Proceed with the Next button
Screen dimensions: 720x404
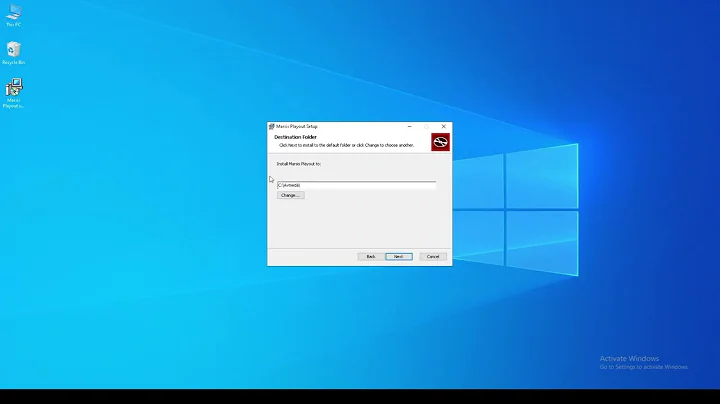coord(399,257)
